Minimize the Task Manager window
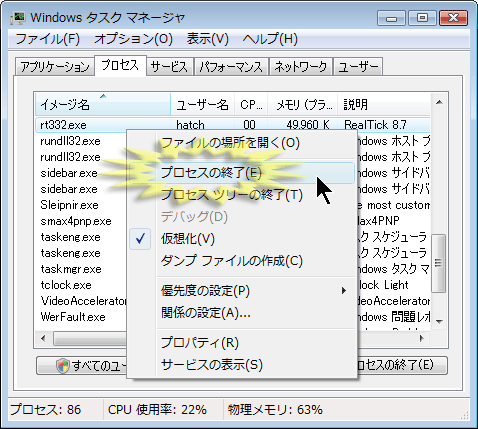The width and height of the screenshot is (478, 429). pos(391,18)
